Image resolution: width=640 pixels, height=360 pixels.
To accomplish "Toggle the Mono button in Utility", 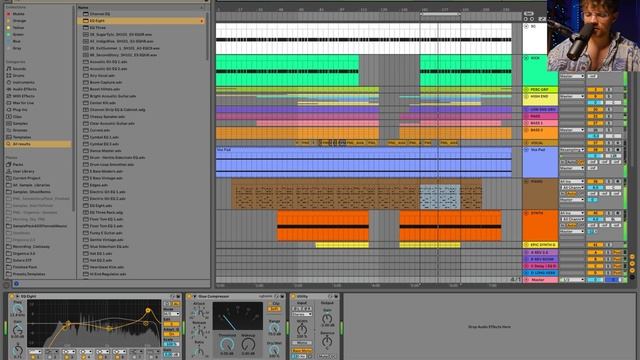I will click(302, 342).
